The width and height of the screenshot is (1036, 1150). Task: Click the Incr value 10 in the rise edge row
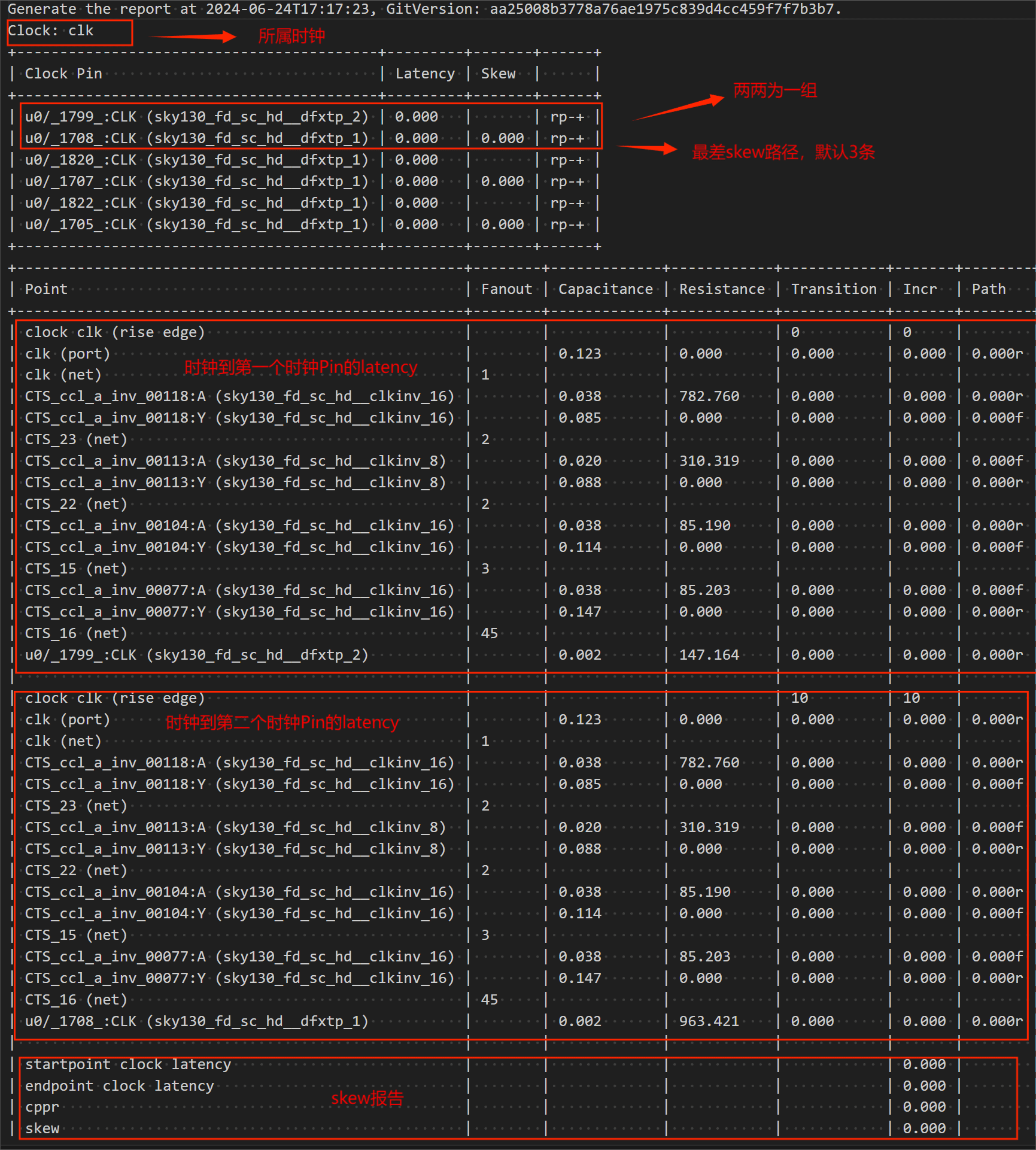pos(912,698)
